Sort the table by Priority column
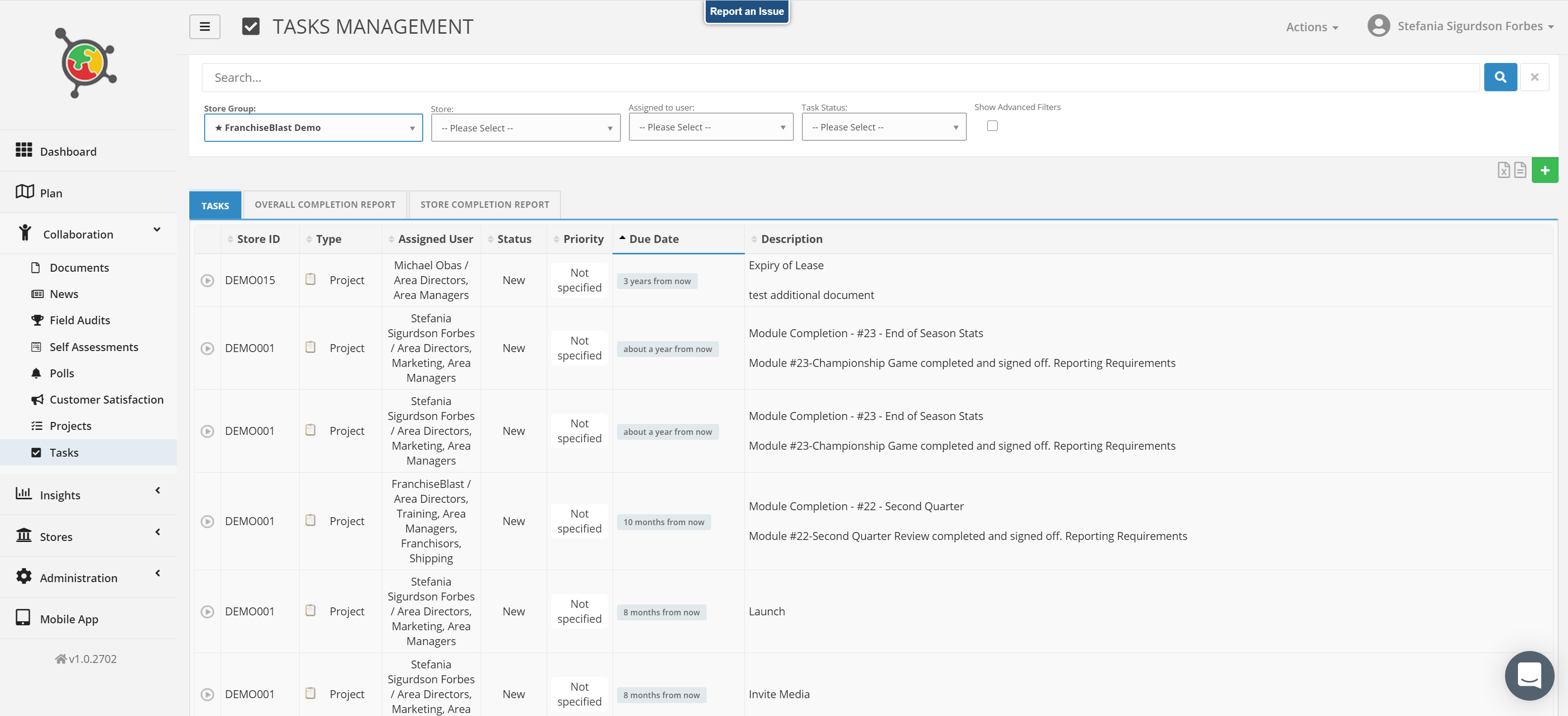 click(x=582, y=239)
